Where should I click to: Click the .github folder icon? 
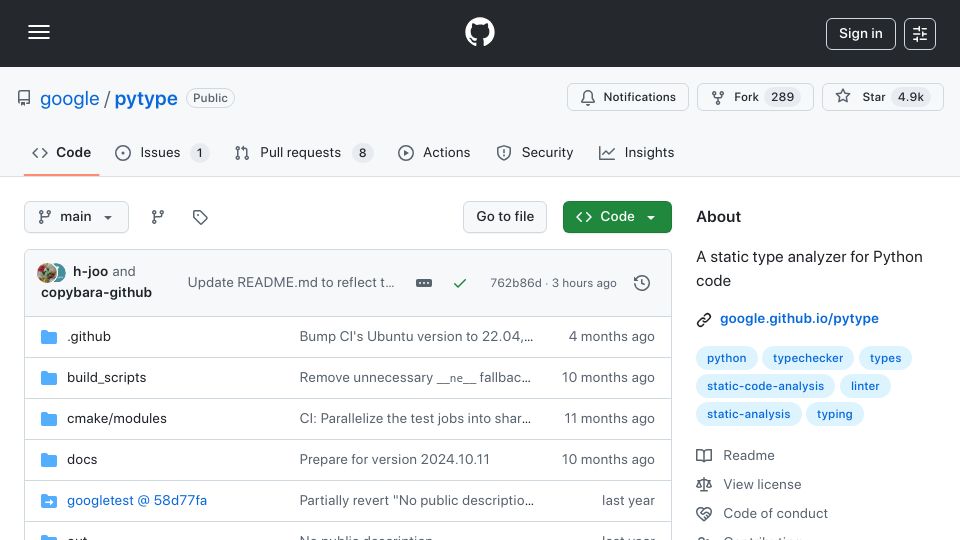tap(49, 337)
